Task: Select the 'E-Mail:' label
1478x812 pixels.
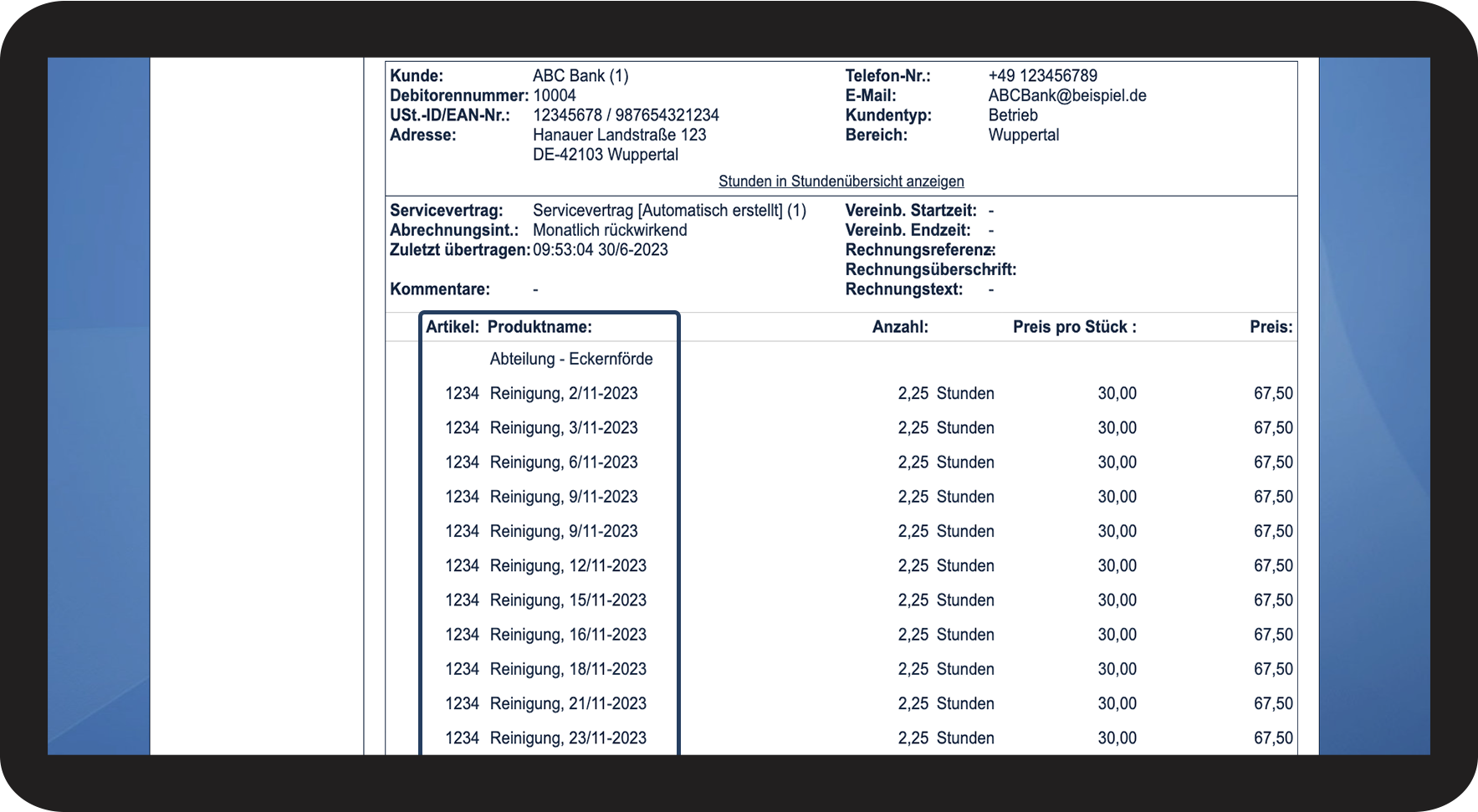Action: pos(871,95)
